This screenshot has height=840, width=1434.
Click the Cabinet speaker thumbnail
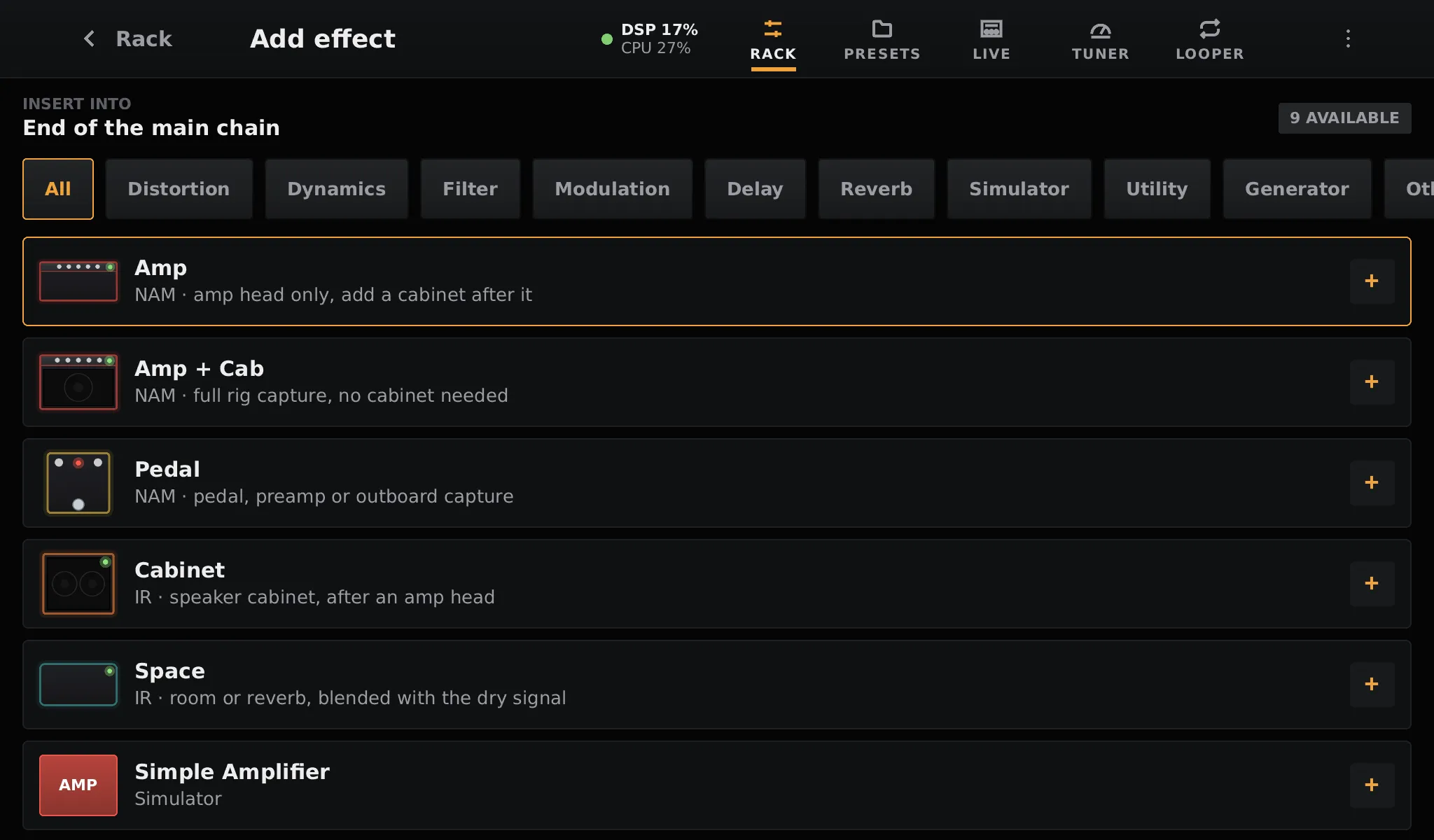78,584
